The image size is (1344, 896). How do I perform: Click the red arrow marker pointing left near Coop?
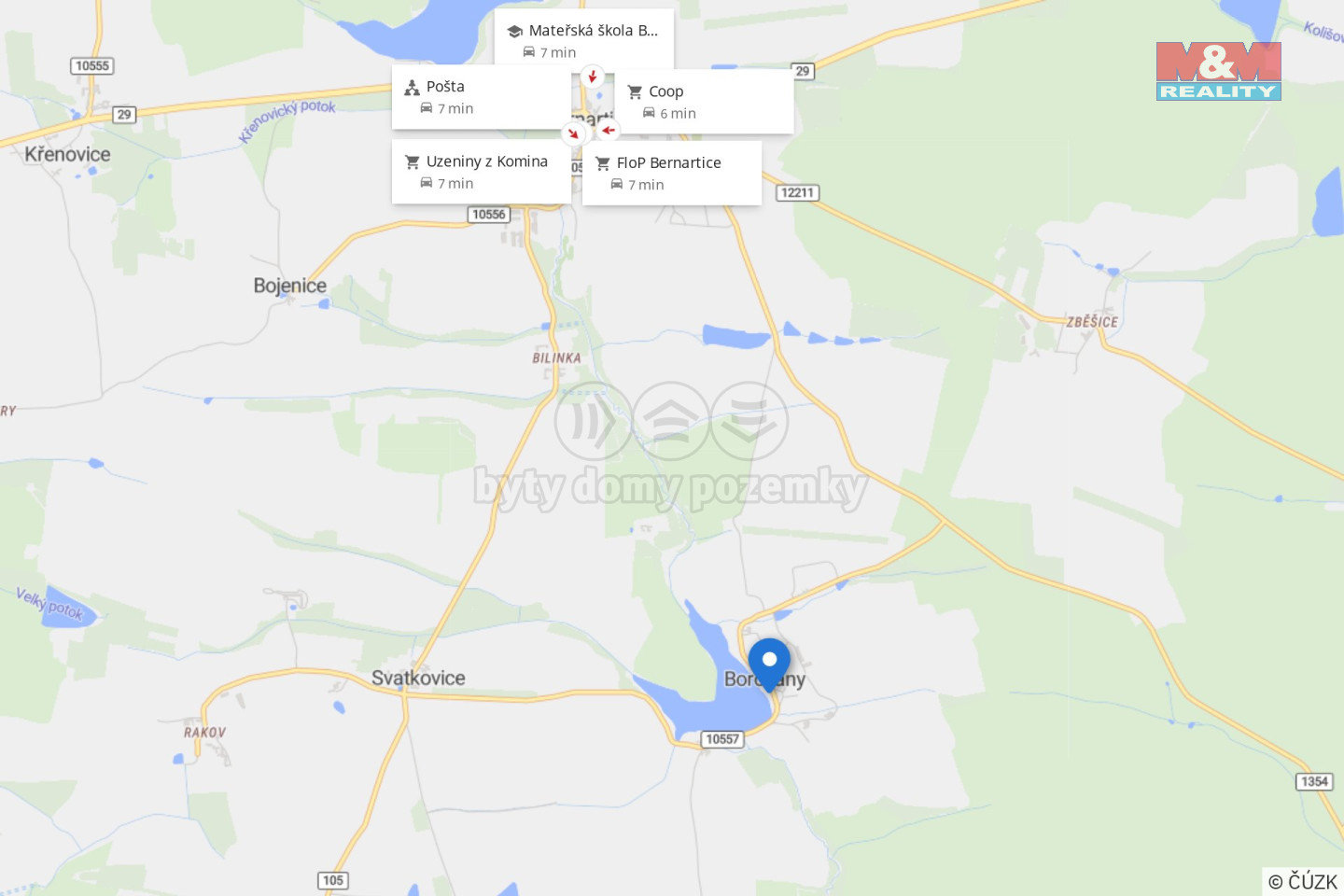coord(608,130)
